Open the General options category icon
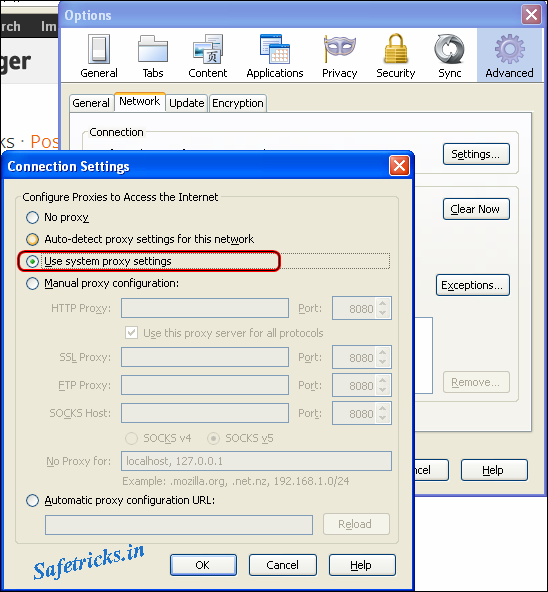 (99, 56)
